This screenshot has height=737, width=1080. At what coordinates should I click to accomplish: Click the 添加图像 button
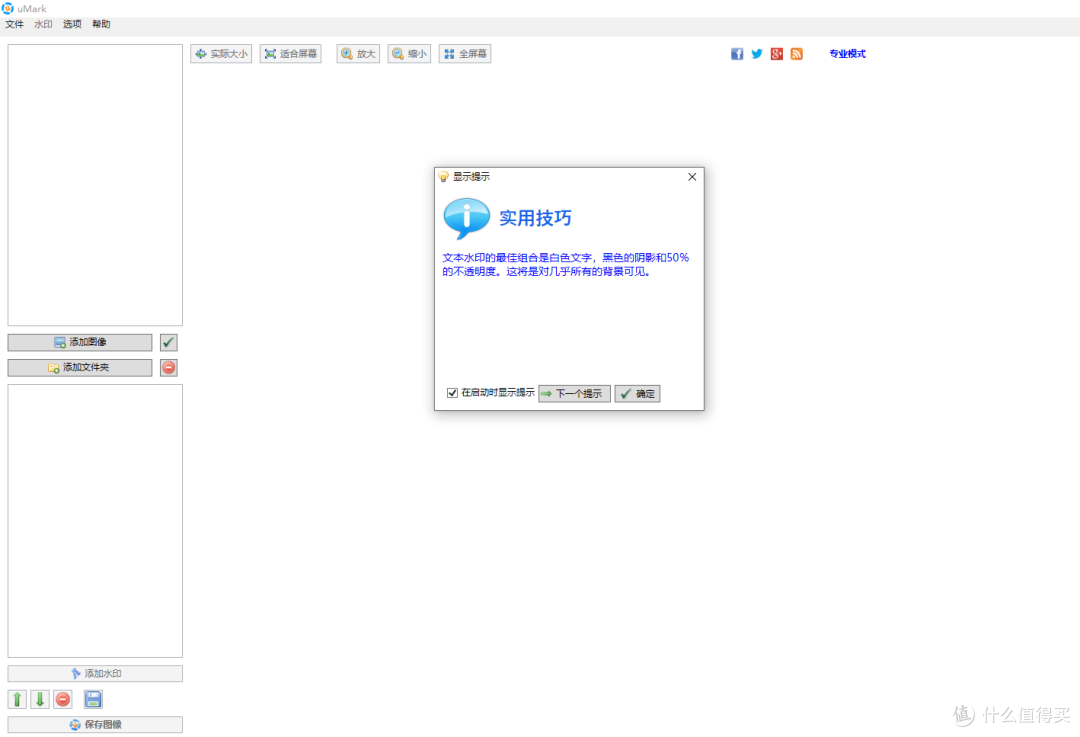[80, 342]
